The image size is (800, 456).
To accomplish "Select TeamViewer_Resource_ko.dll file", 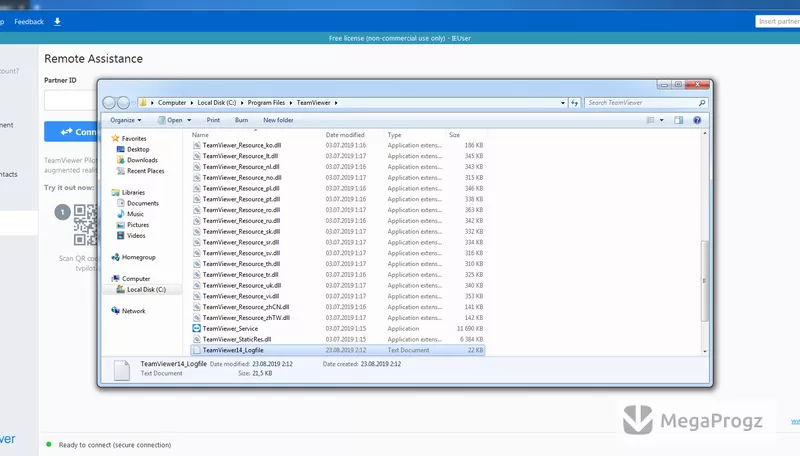I will [x=241, y=145].
